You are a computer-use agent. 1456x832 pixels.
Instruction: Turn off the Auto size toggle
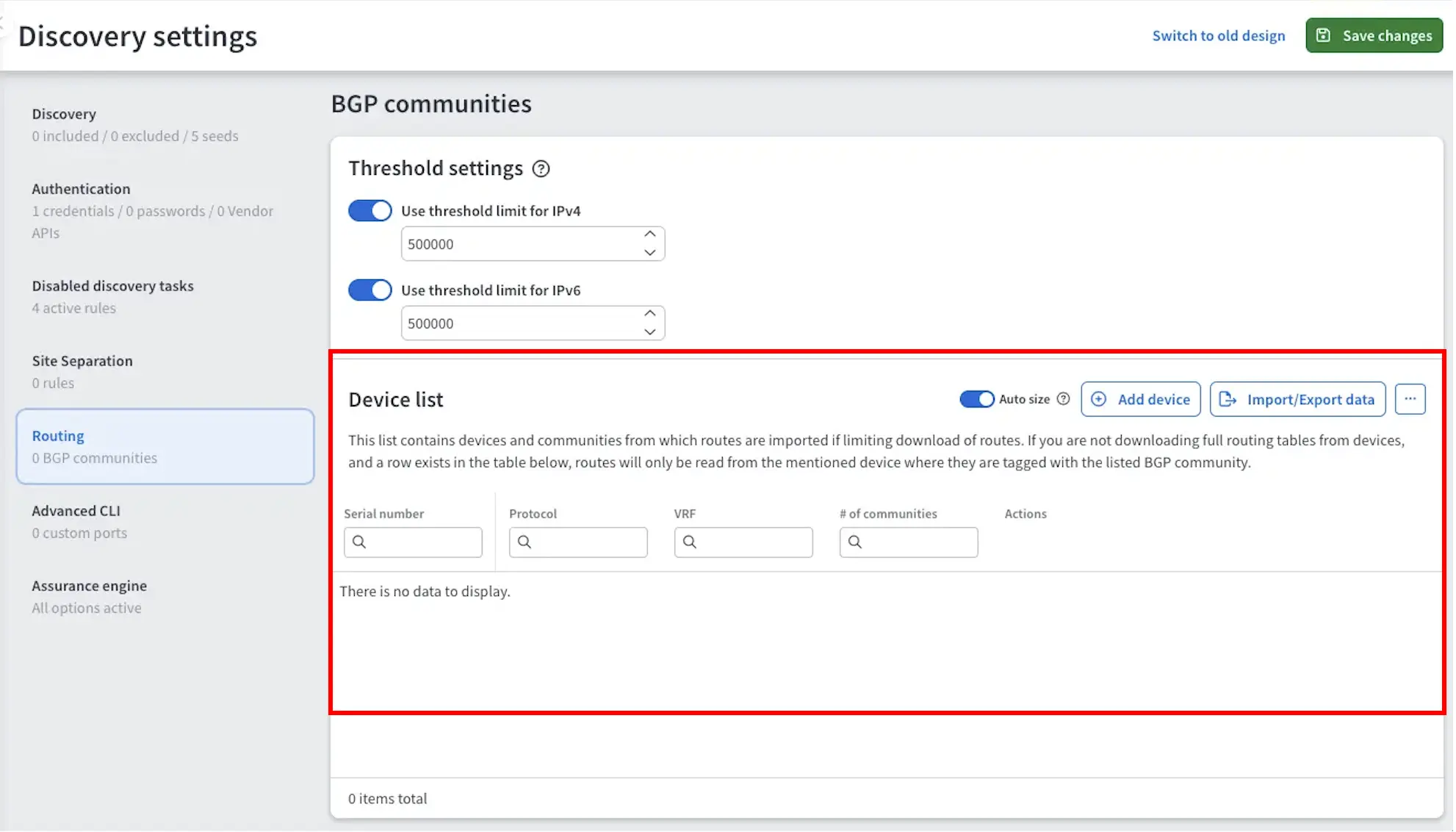(x=978, y=399)
